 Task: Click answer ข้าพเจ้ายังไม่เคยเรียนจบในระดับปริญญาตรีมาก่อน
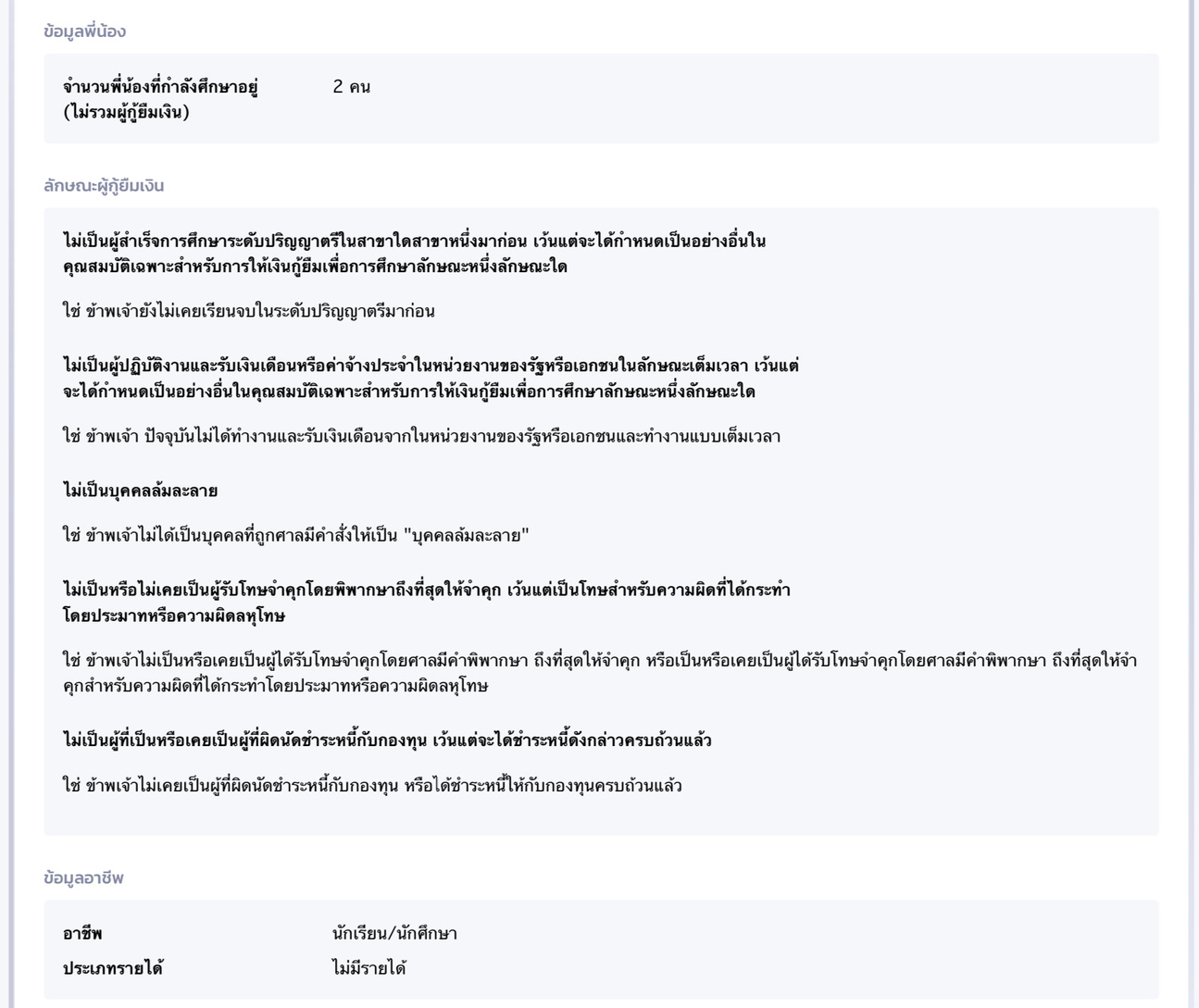[249, 311]
